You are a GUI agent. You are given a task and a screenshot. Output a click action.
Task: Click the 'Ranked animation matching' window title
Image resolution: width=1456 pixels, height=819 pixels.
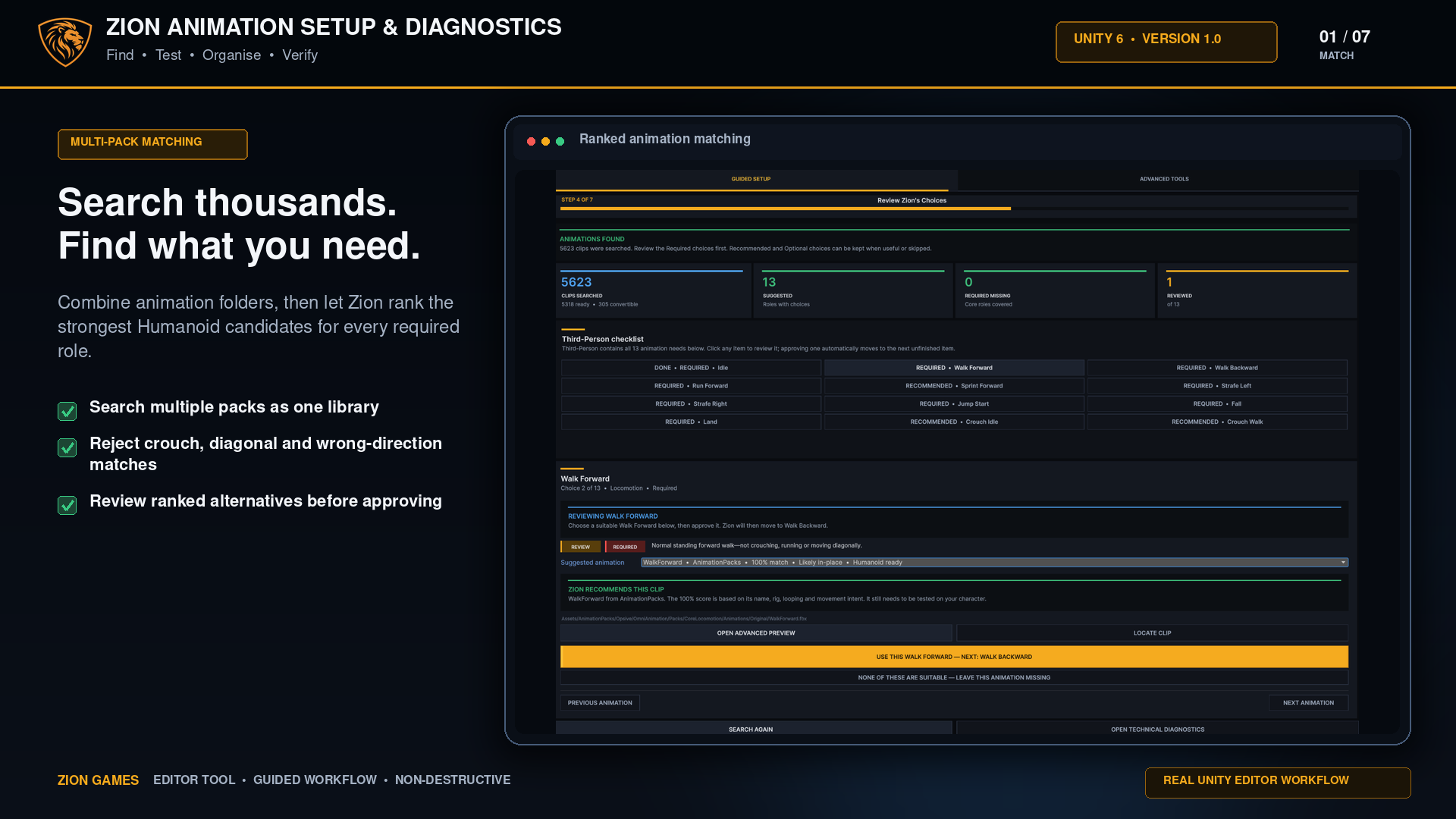(665, 139)
